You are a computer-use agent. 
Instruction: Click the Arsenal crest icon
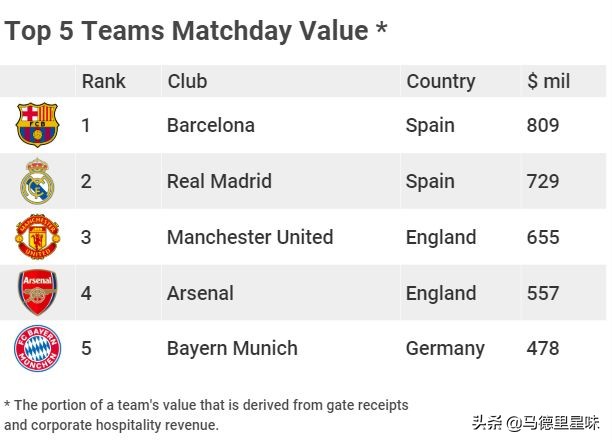[38, 293]
